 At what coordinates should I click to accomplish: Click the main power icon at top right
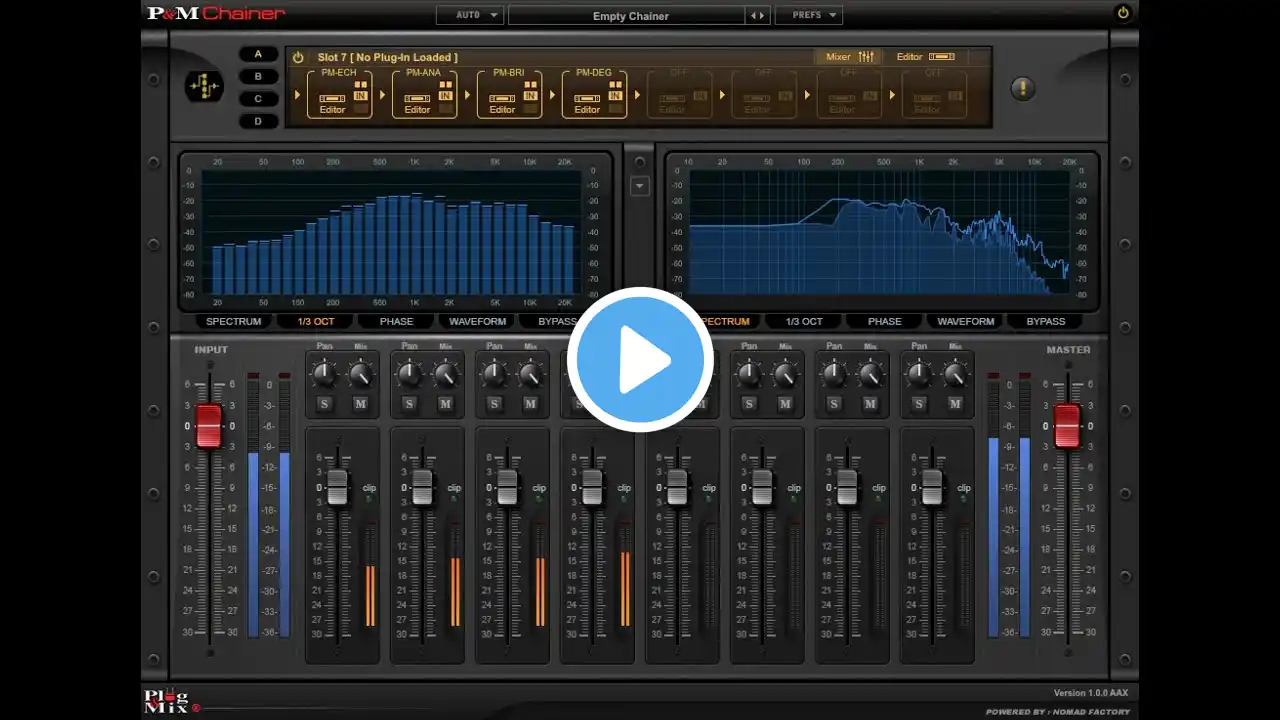1123,13
